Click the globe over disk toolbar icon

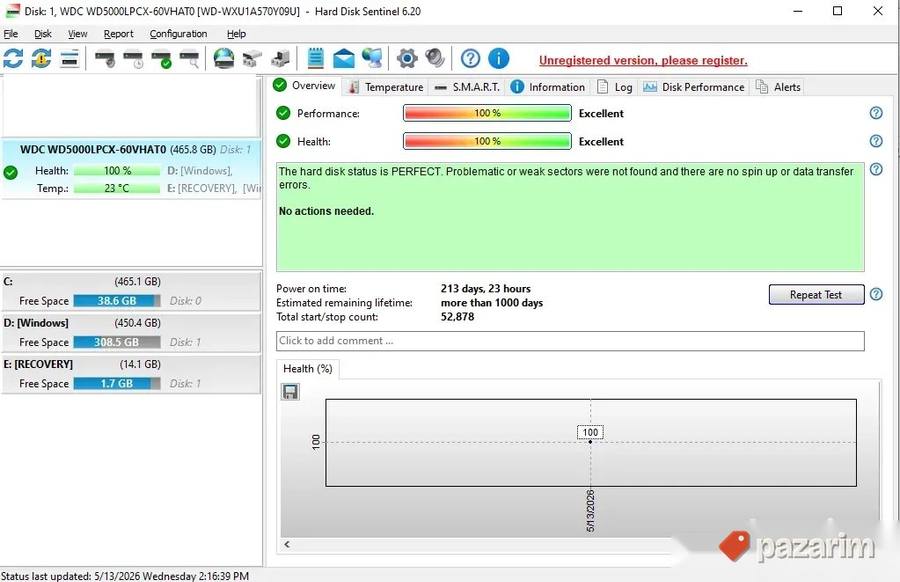coord(224,59)
